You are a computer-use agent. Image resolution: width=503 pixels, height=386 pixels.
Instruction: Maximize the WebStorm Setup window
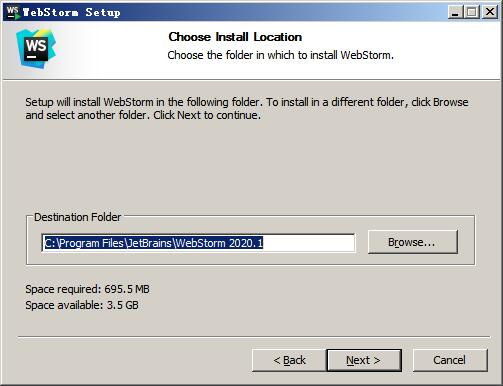tap(472, 12)
